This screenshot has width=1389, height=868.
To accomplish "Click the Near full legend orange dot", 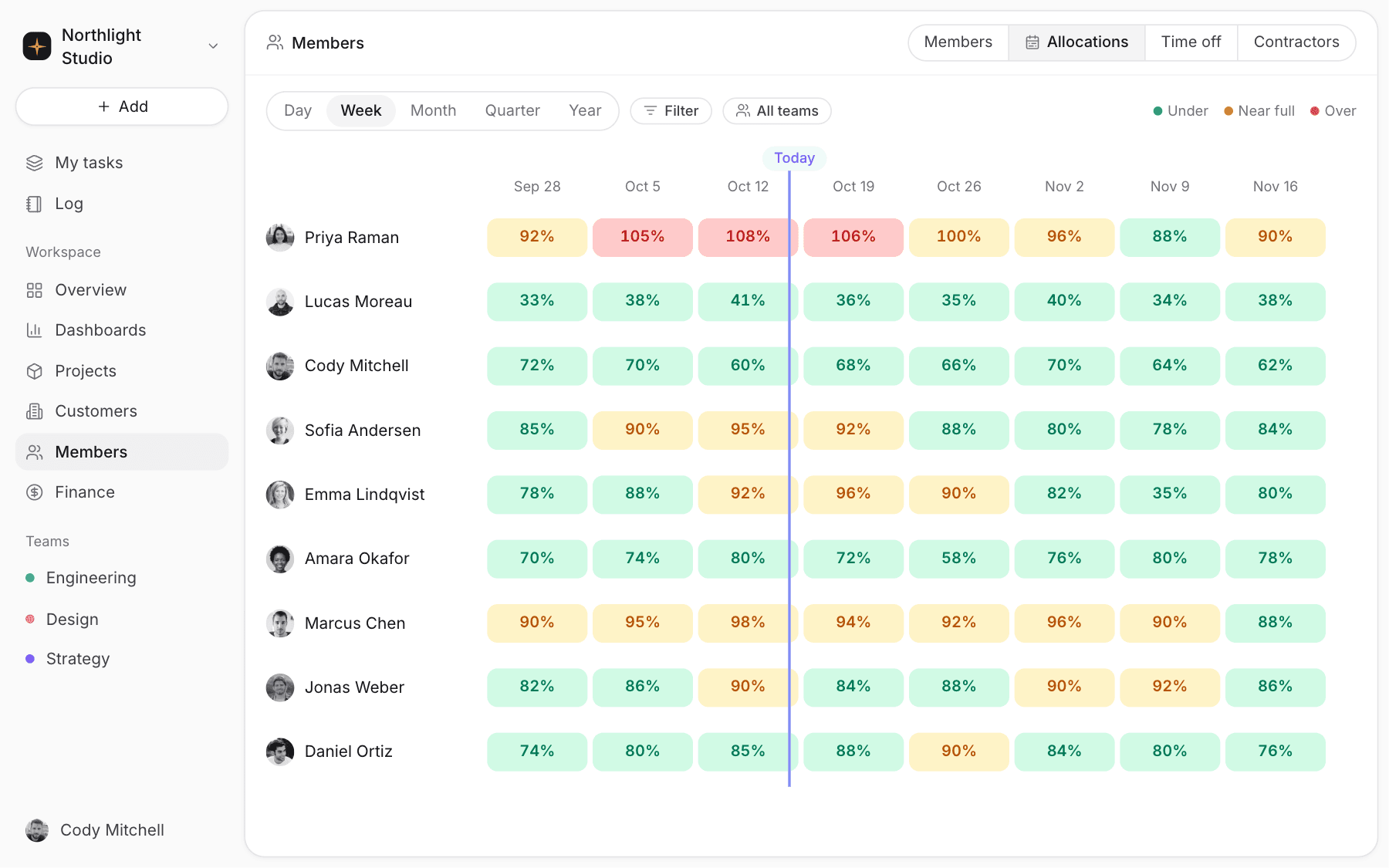I will click(1228, 111).
